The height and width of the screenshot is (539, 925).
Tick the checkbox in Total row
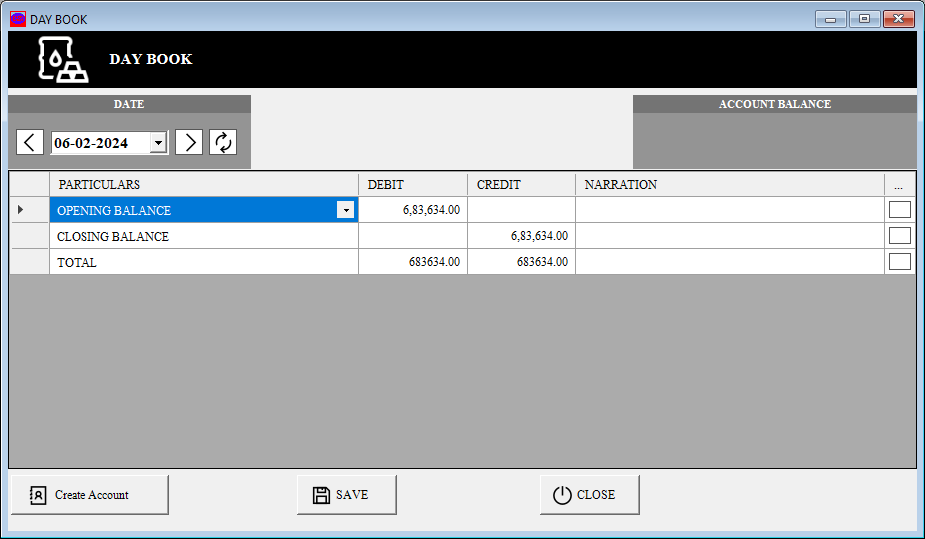tap(899, 262)
